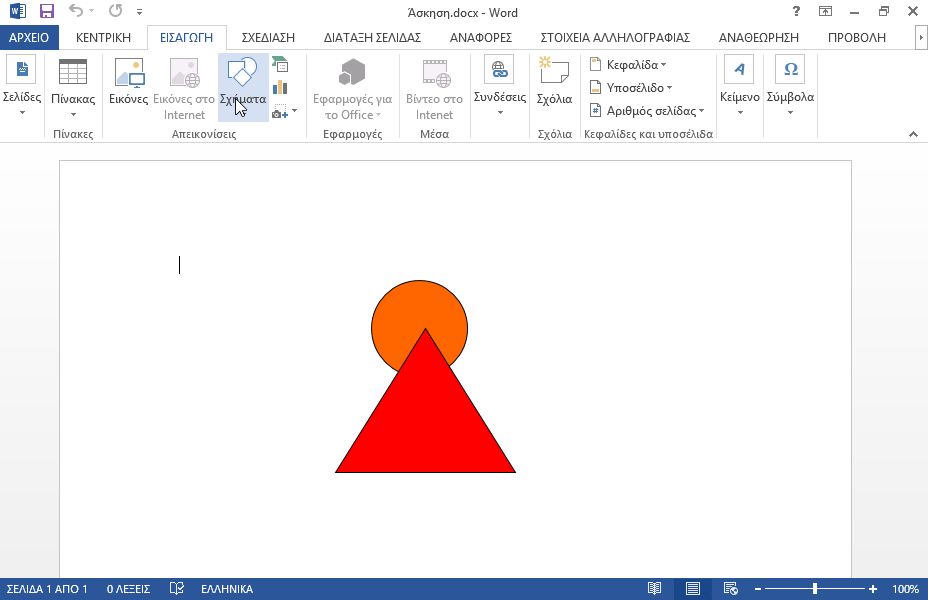
Task: Customize the Quick Access Toolbar dropdown
Action: (139, 12)
